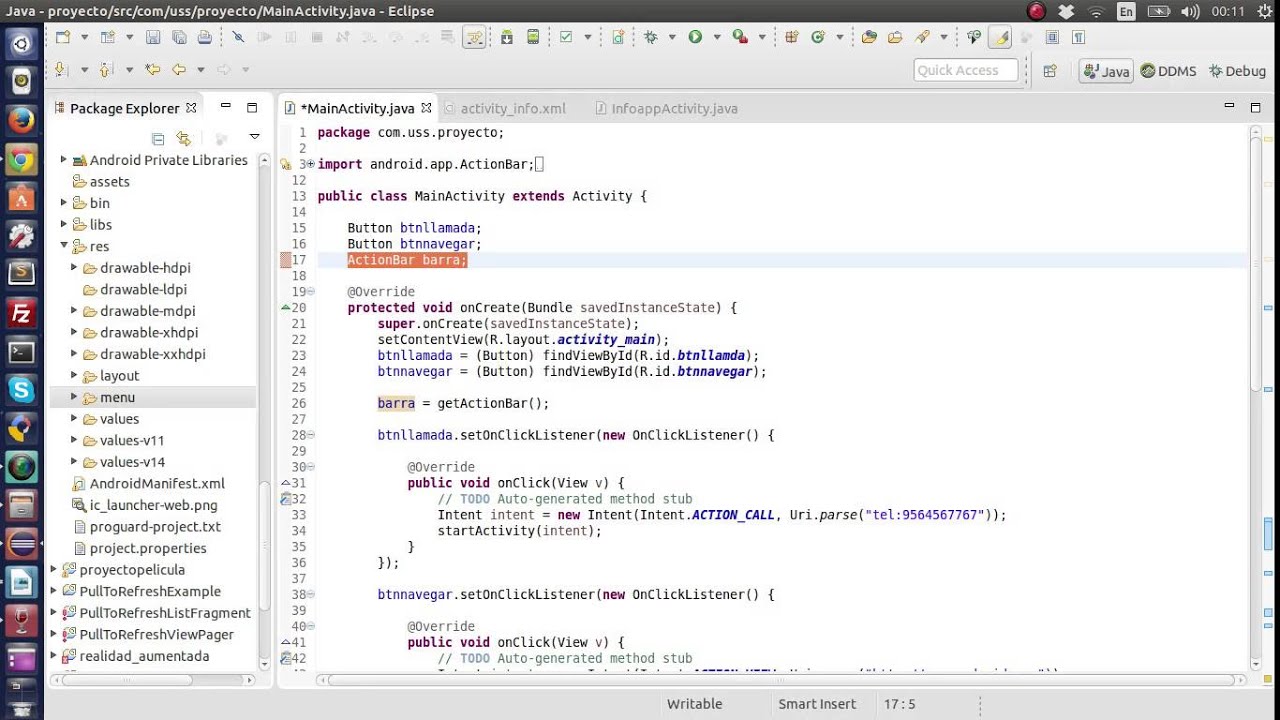Click the New wizard icon in toolbar

[x=62, y=37]
